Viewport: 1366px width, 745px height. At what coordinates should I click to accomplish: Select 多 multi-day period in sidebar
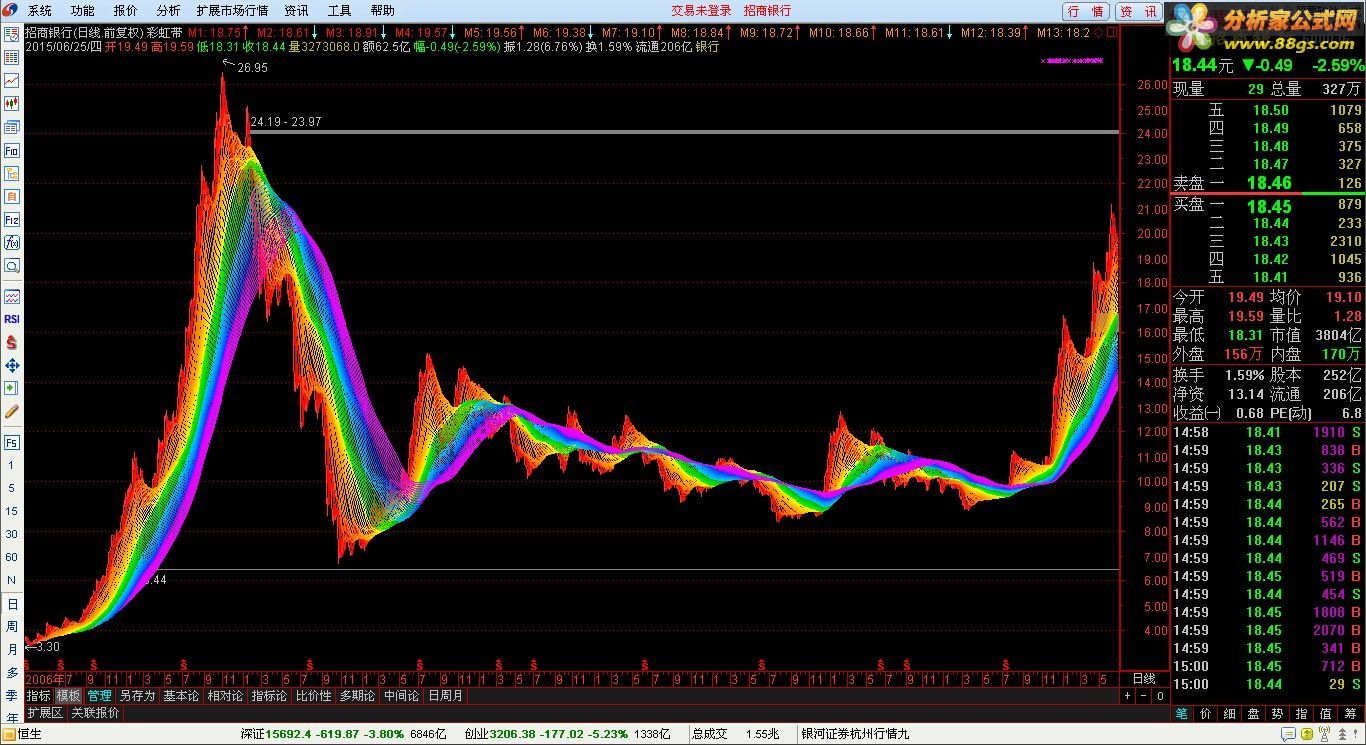(12, 672)
